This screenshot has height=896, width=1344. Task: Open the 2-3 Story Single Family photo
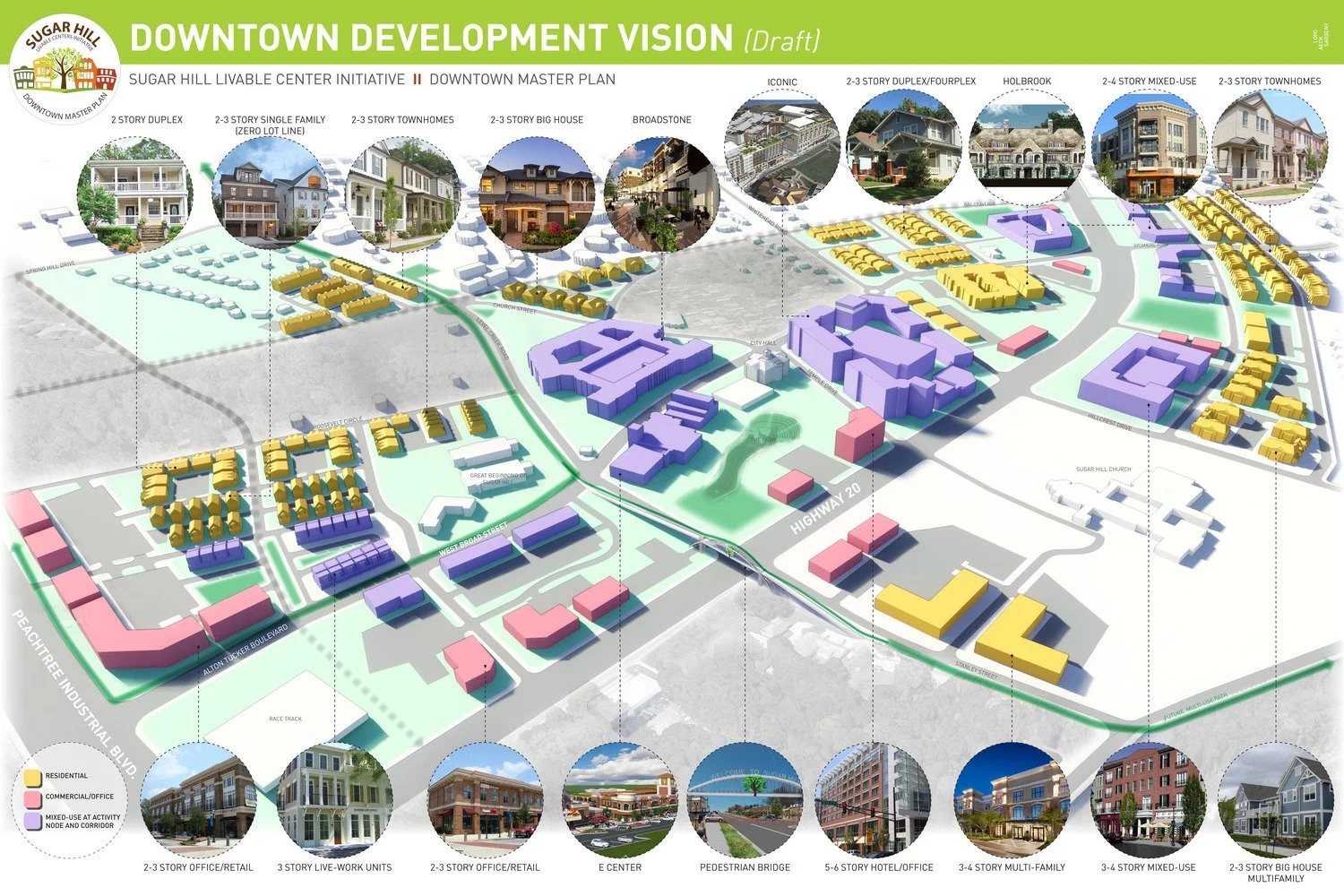(x=270, y=193)
